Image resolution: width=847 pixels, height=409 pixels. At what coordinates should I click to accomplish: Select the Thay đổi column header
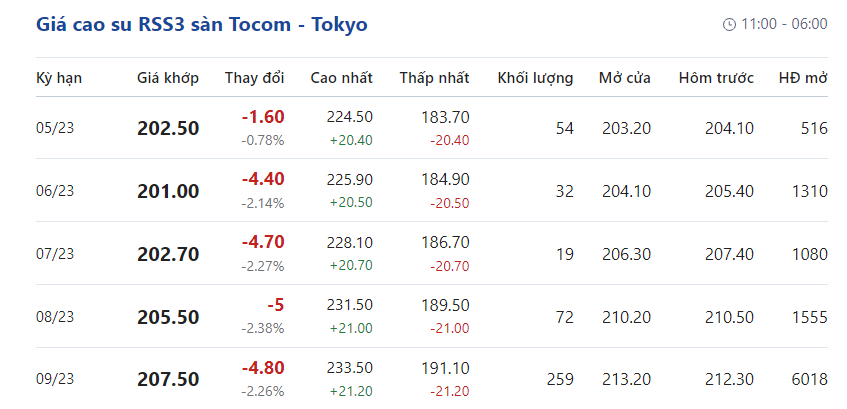tap(254, 78)
